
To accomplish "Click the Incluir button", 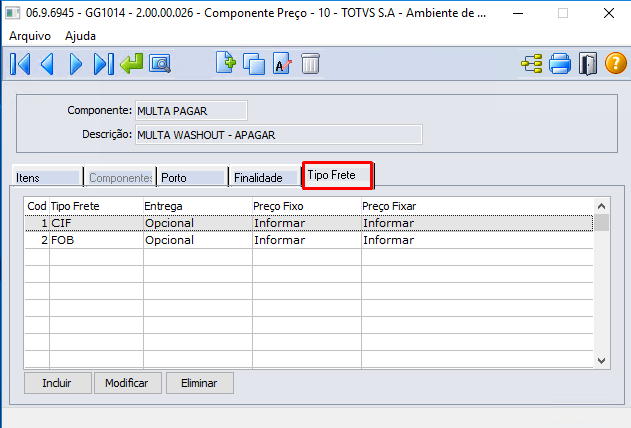I will (57, 383).
